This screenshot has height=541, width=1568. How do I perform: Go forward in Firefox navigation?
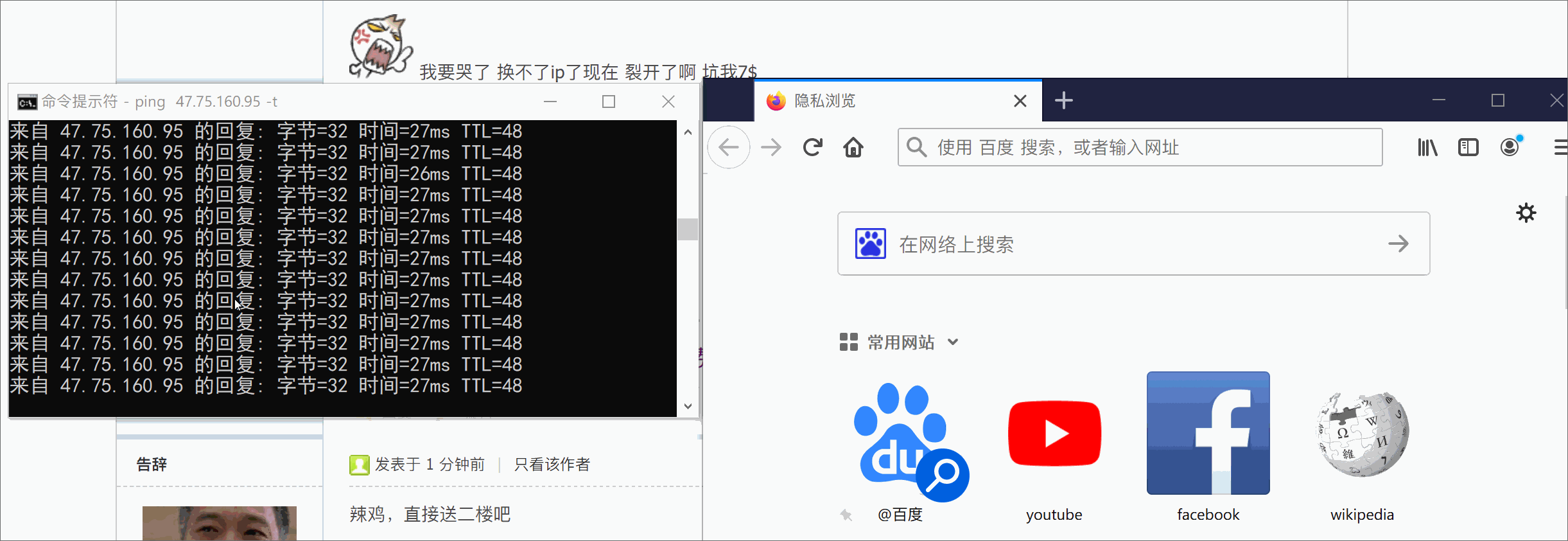771,148
